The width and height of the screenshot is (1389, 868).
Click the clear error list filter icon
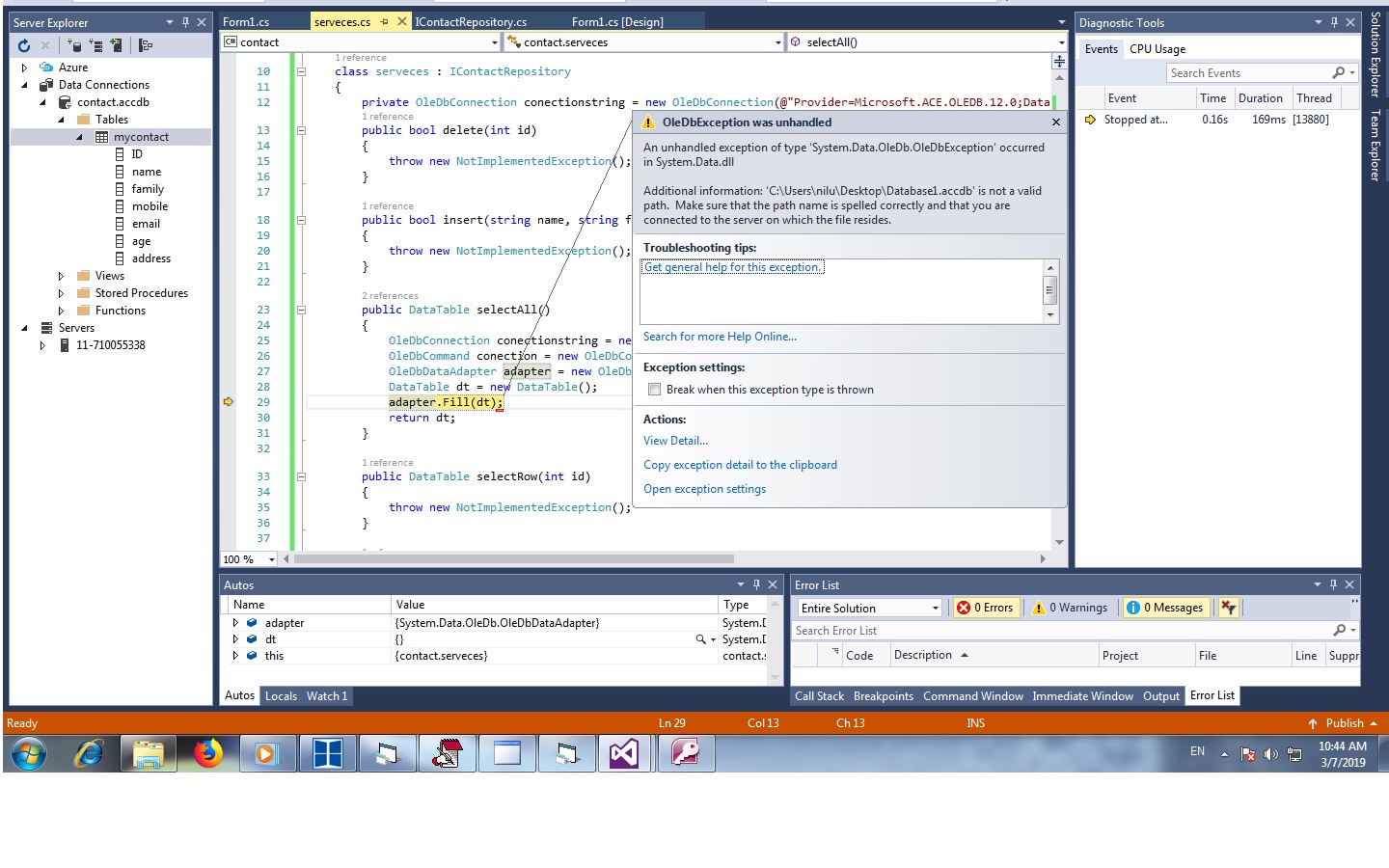pyautogui.click(x=1228, y=608)
